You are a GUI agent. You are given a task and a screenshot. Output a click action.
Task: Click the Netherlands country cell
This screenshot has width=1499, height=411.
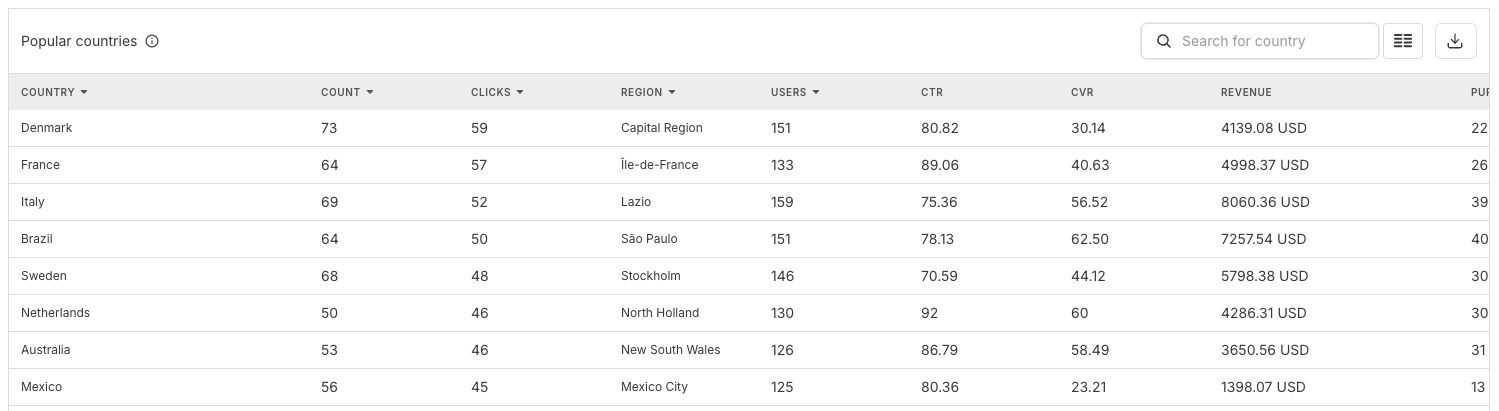[x=55, y=313]
